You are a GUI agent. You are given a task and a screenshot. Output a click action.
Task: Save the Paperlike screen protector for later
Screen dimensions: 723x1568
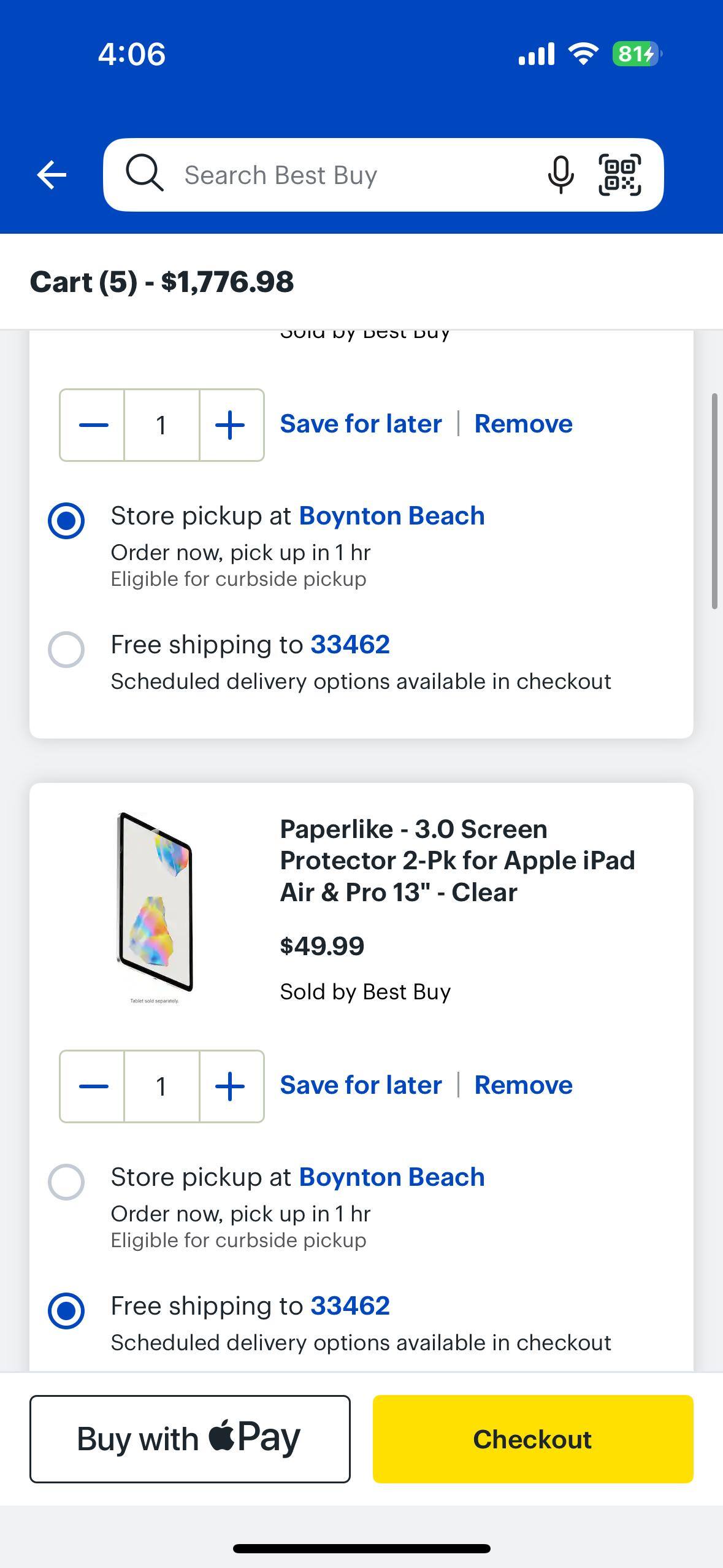pyautogui.click(x=361, y=1085)
